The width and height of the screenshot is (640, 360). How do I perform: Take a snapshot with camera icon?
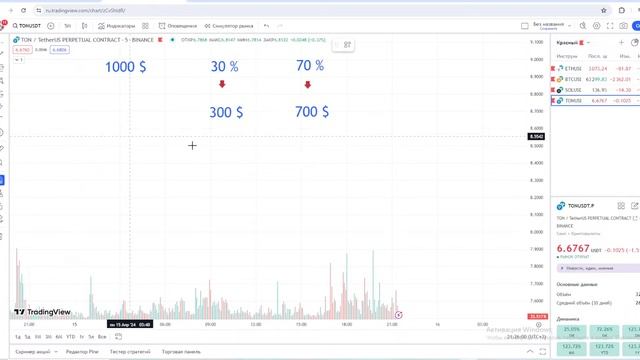pyautogui.click(x=623, y=26)
